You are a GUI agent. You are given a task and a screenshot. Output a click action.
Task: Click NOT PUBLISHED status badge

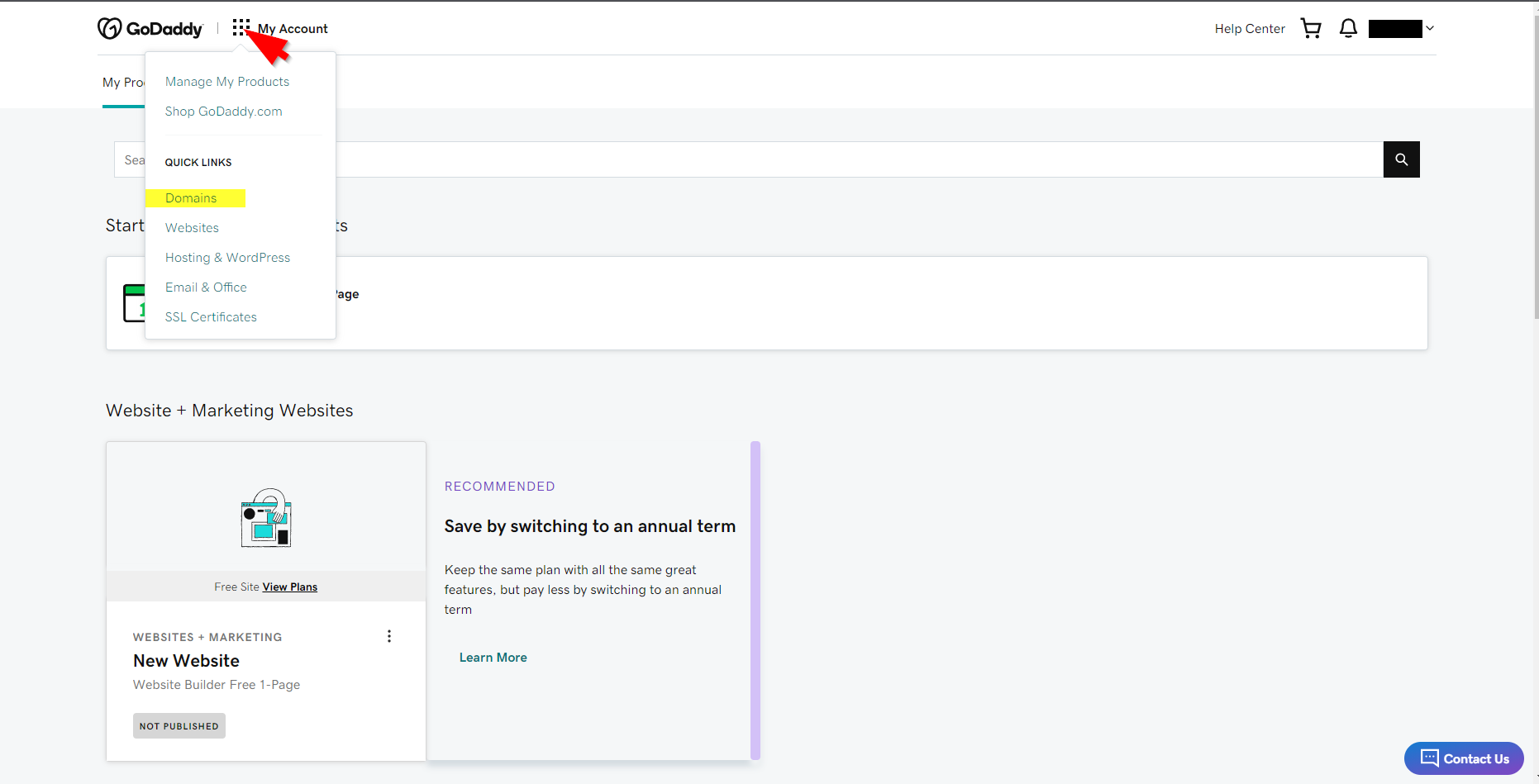179,726
